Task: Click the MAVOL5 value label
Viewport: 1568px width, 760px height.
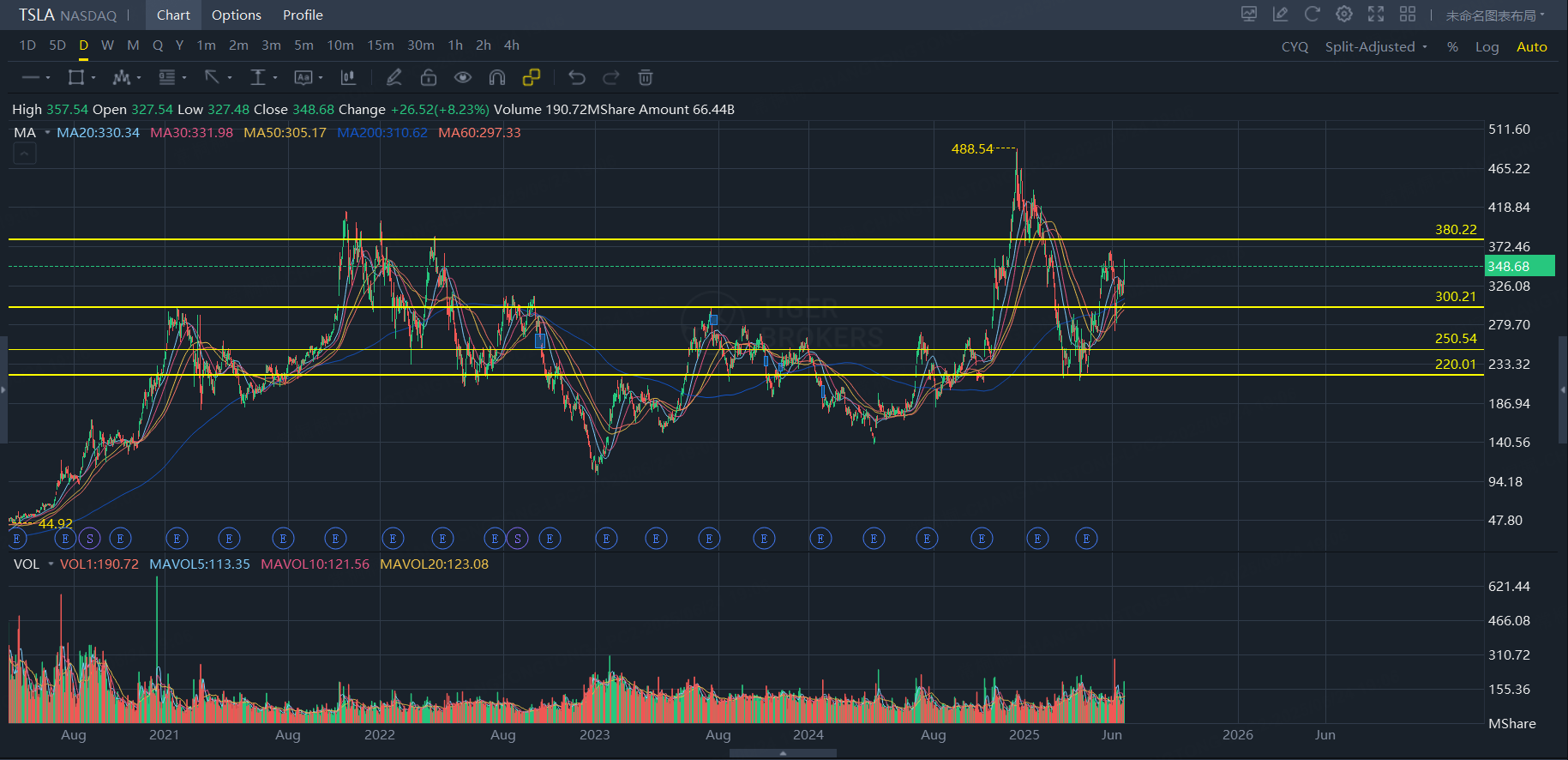Action: pos(200,564)
